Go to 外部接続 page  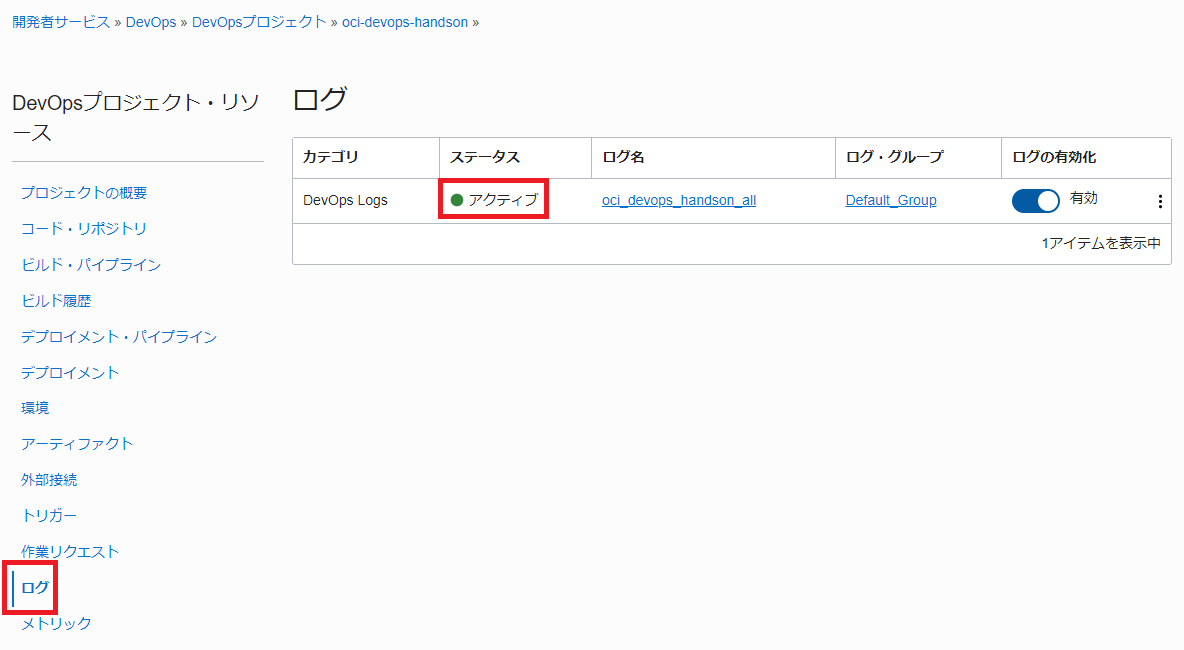pyautogui.click(x=49, y=480)
